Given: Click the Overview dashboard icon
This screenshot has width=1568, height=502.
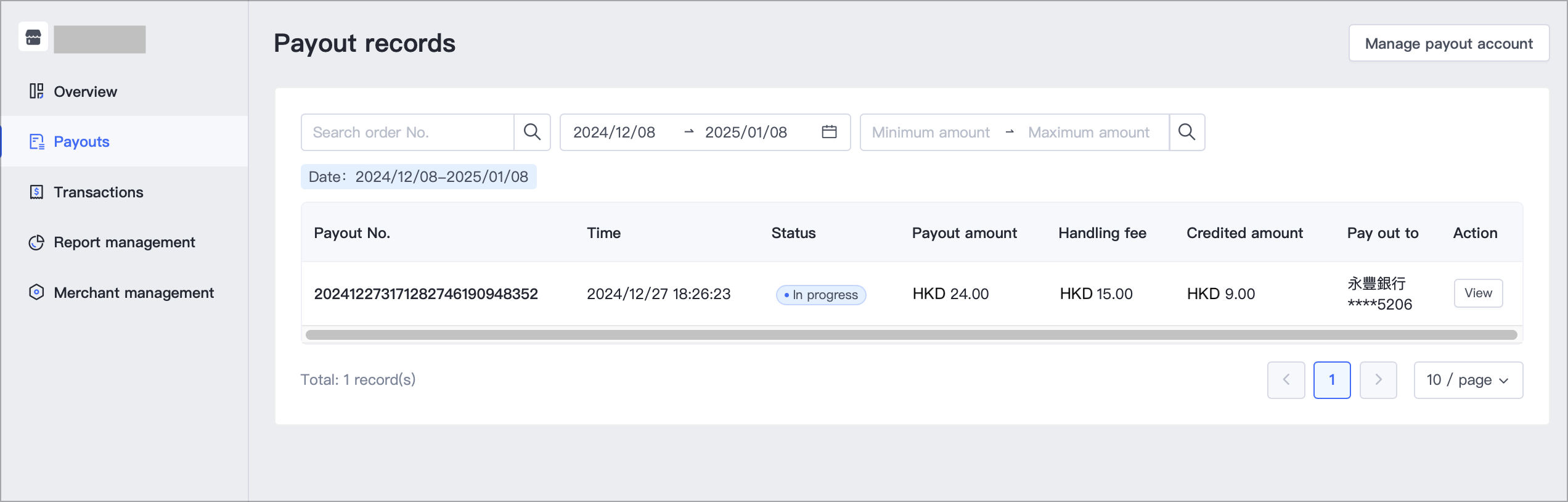Looking at the screenshot, I should coord(36,91).
